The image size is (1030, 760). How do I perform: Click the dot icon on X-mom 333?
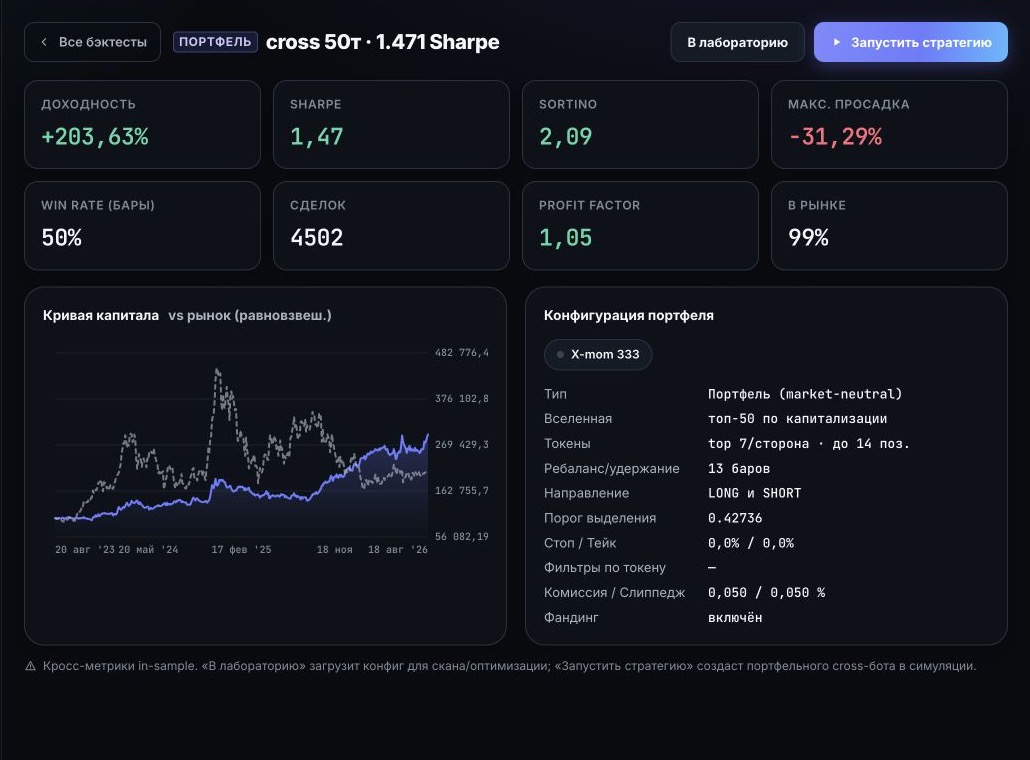[560, 355]
